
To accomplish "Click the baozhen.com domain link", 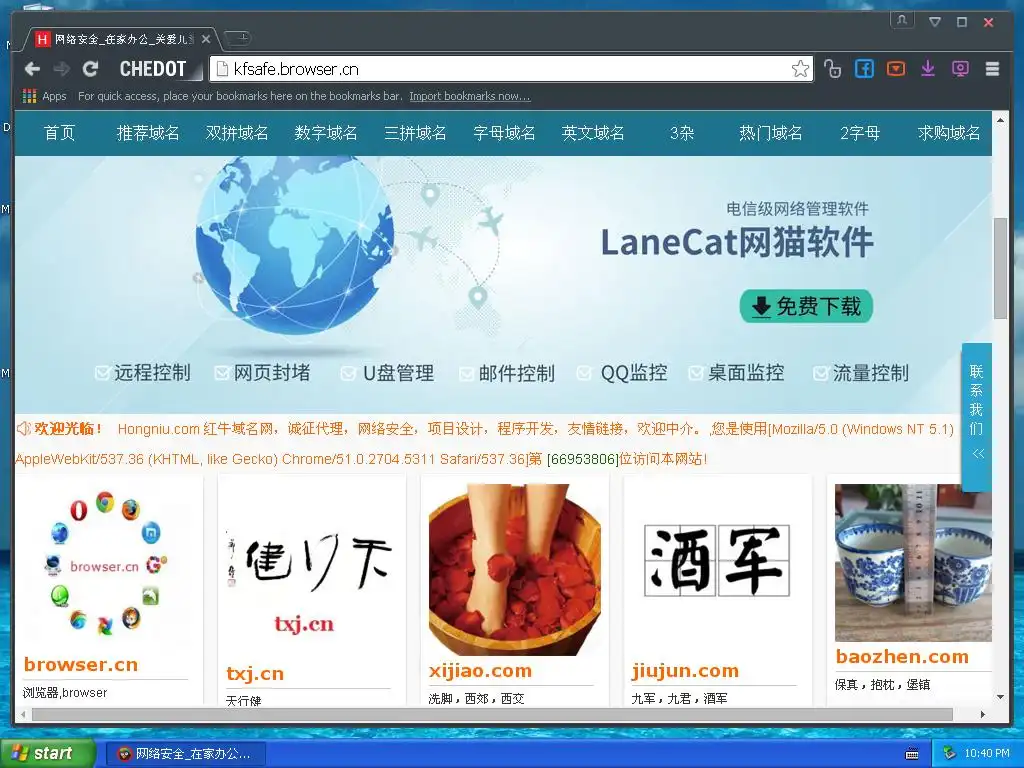I will (902, 656).
